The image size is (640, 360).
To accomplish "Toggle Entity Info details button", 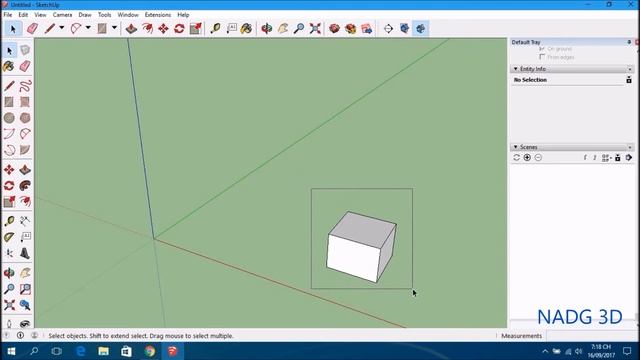I will point(629,80).
